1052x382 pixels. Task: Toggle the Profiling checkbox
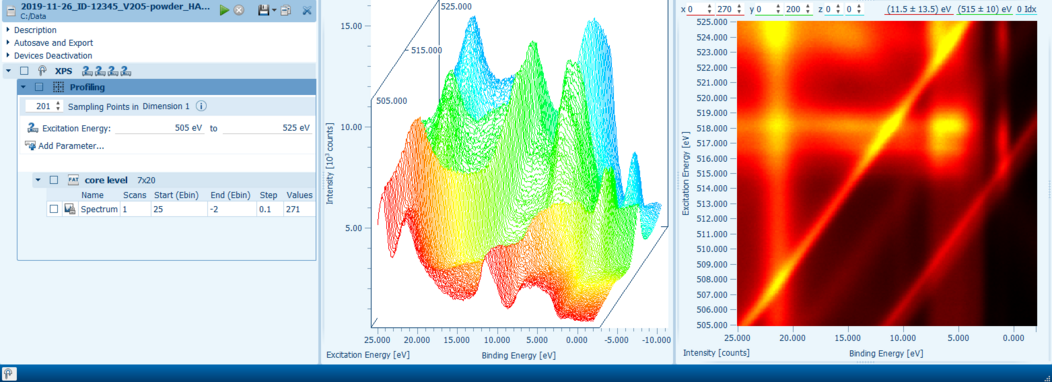pos(39,87)
